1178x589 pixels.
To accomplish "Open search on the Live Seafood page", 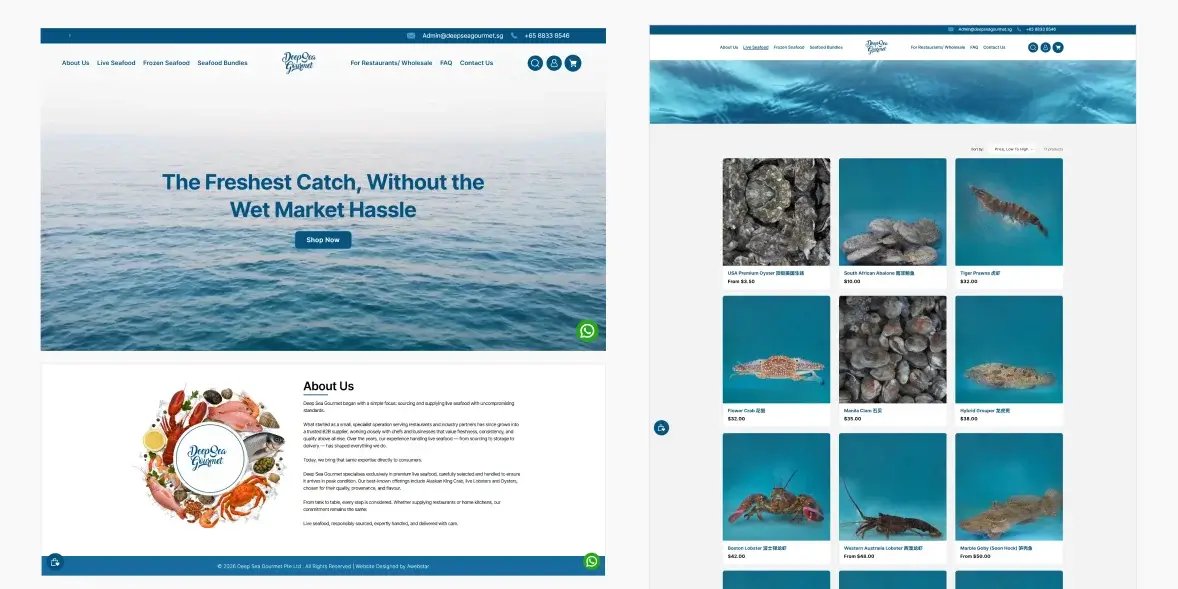I will 1033,47.
